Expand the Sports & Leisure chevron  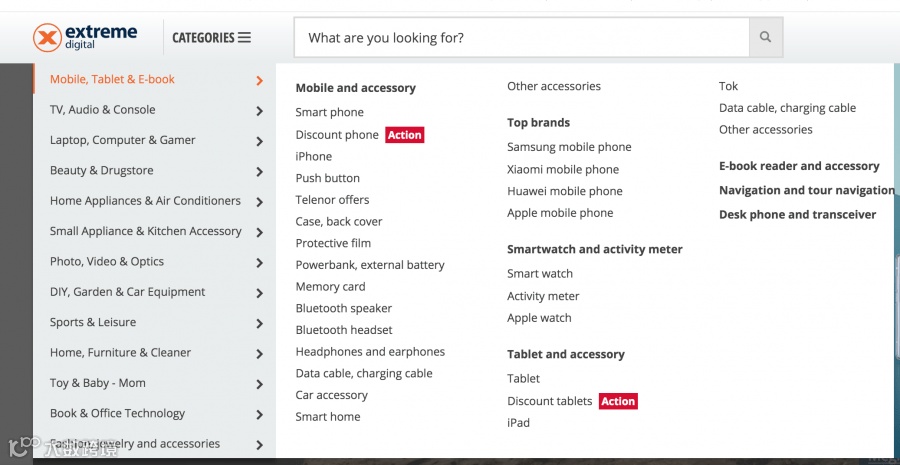(x=259, y=324)
